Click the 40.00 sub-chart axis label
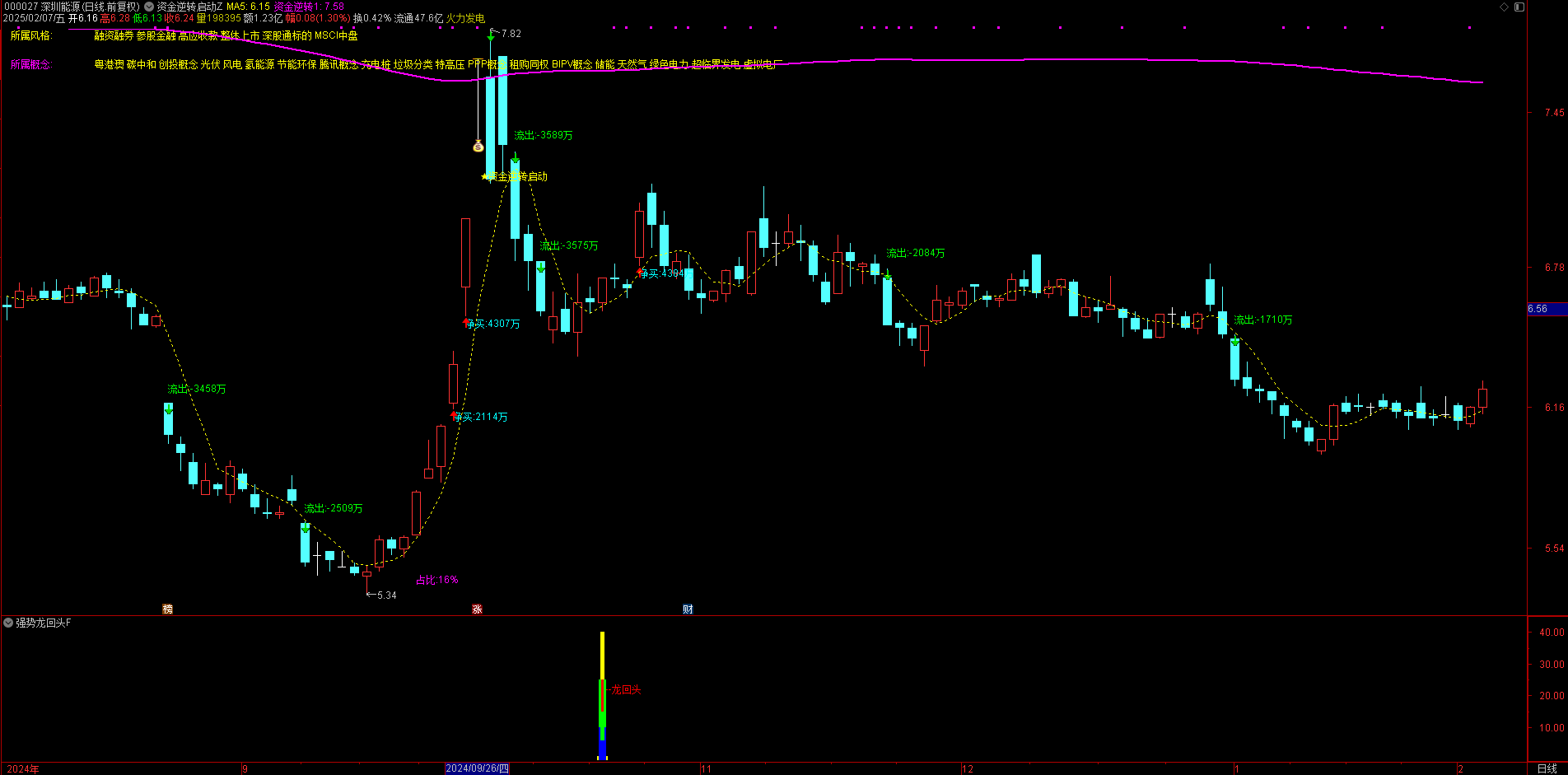The height and width of the screenshot is (775, 1568). coord(1552,633)
